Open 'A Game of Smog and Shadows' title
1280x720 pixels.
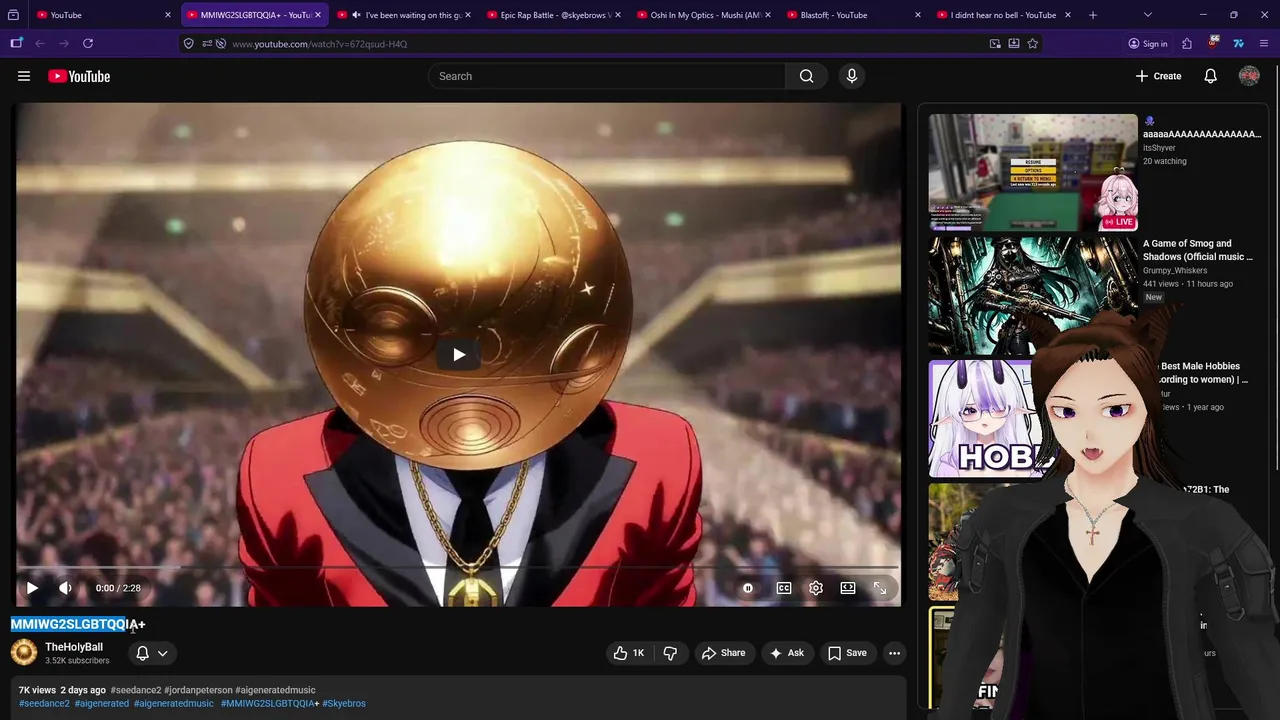pyautogui.click(x=1198, y=250)
